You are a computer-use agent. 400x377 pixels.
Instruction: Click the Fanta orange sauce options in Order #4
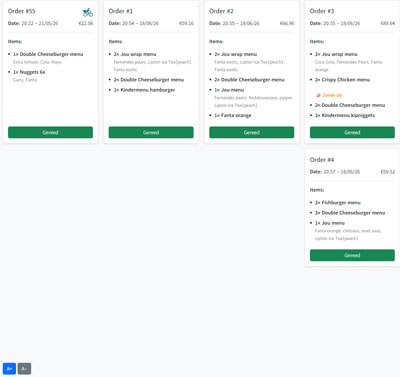[348, 235]
